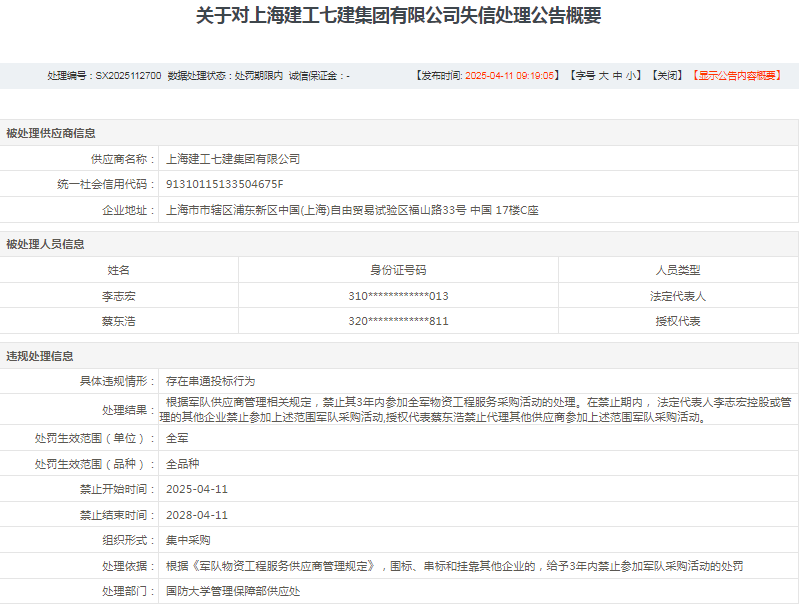Set font size to medium (中)
Screen dimensions: 799x607
617,76
